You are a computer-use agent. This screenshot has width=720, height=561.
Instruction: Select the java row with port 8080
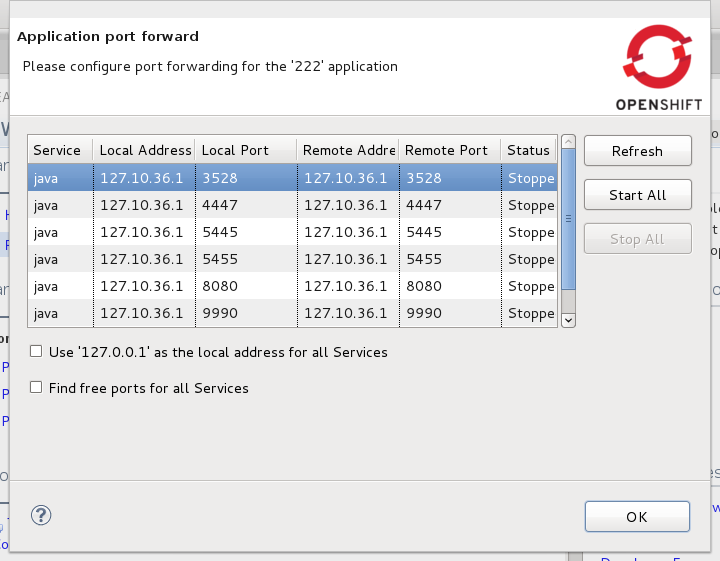[x=290, y=286]
